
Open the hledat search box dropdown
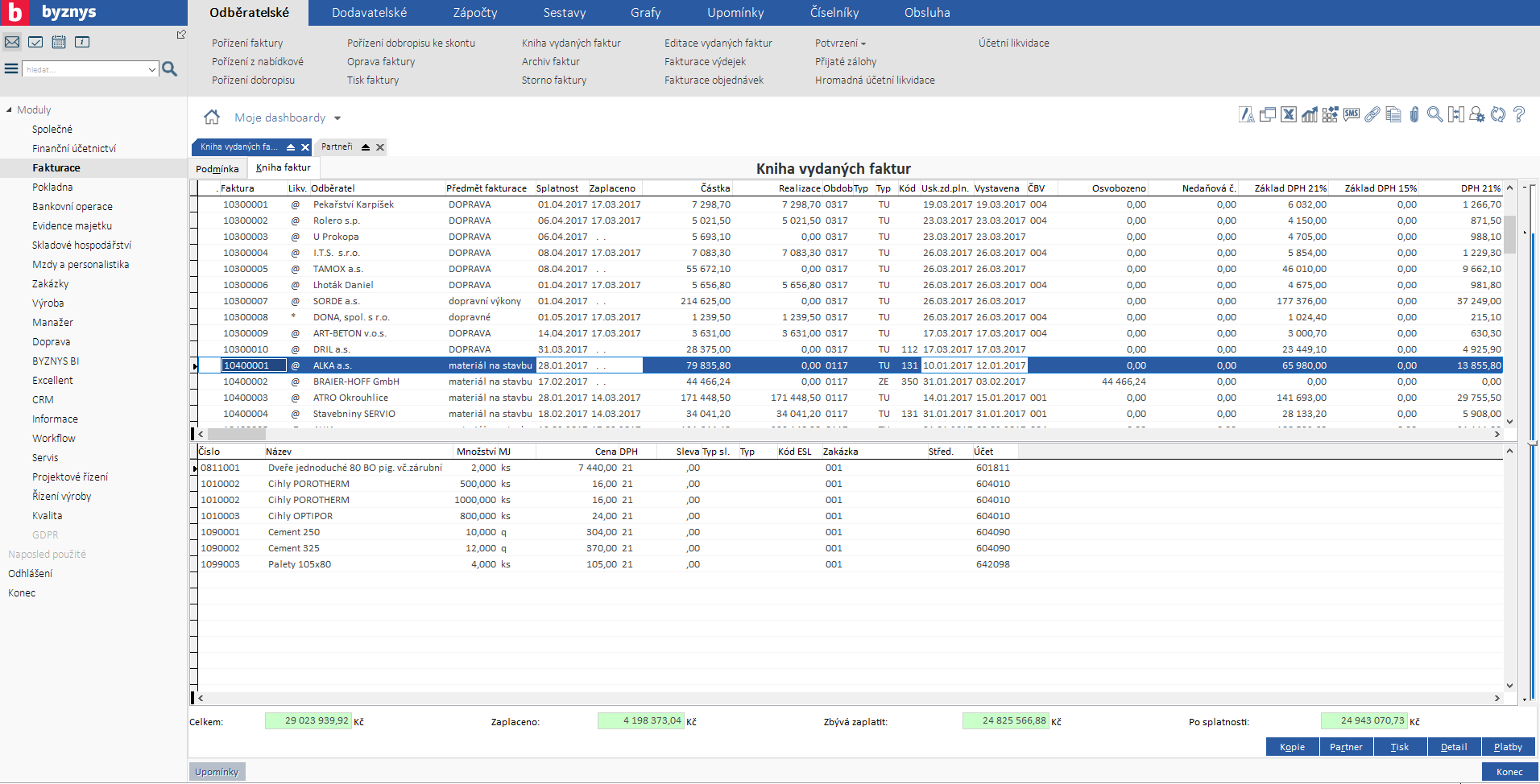[152, 70]
